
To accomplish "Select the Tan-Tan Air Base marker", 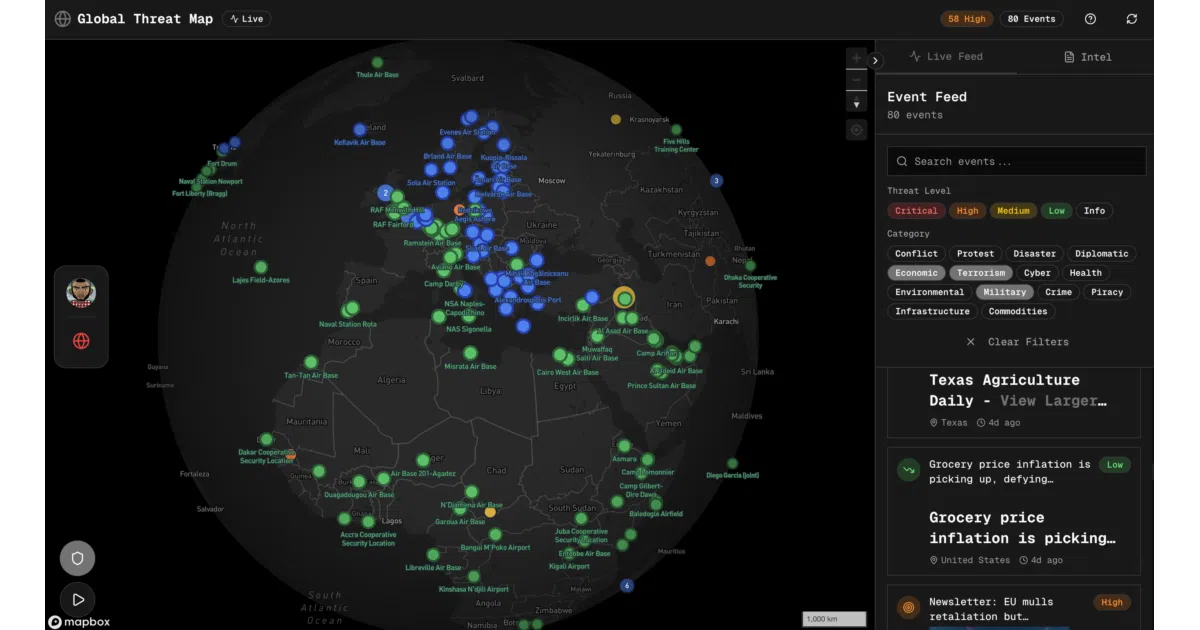I will [311, 362].
